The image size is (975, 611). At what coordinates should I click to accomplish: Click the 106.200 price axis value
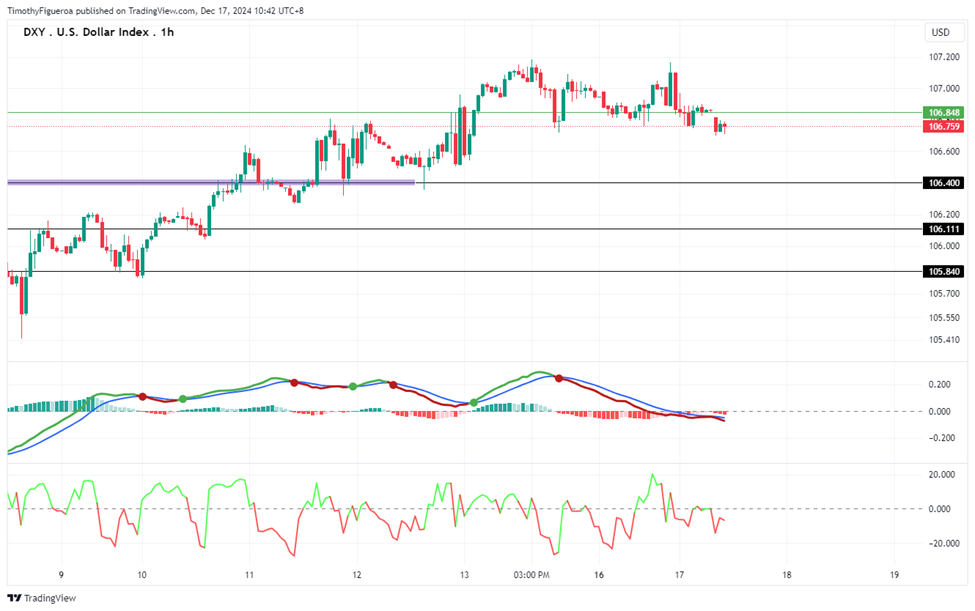click(x=944, y=214)
